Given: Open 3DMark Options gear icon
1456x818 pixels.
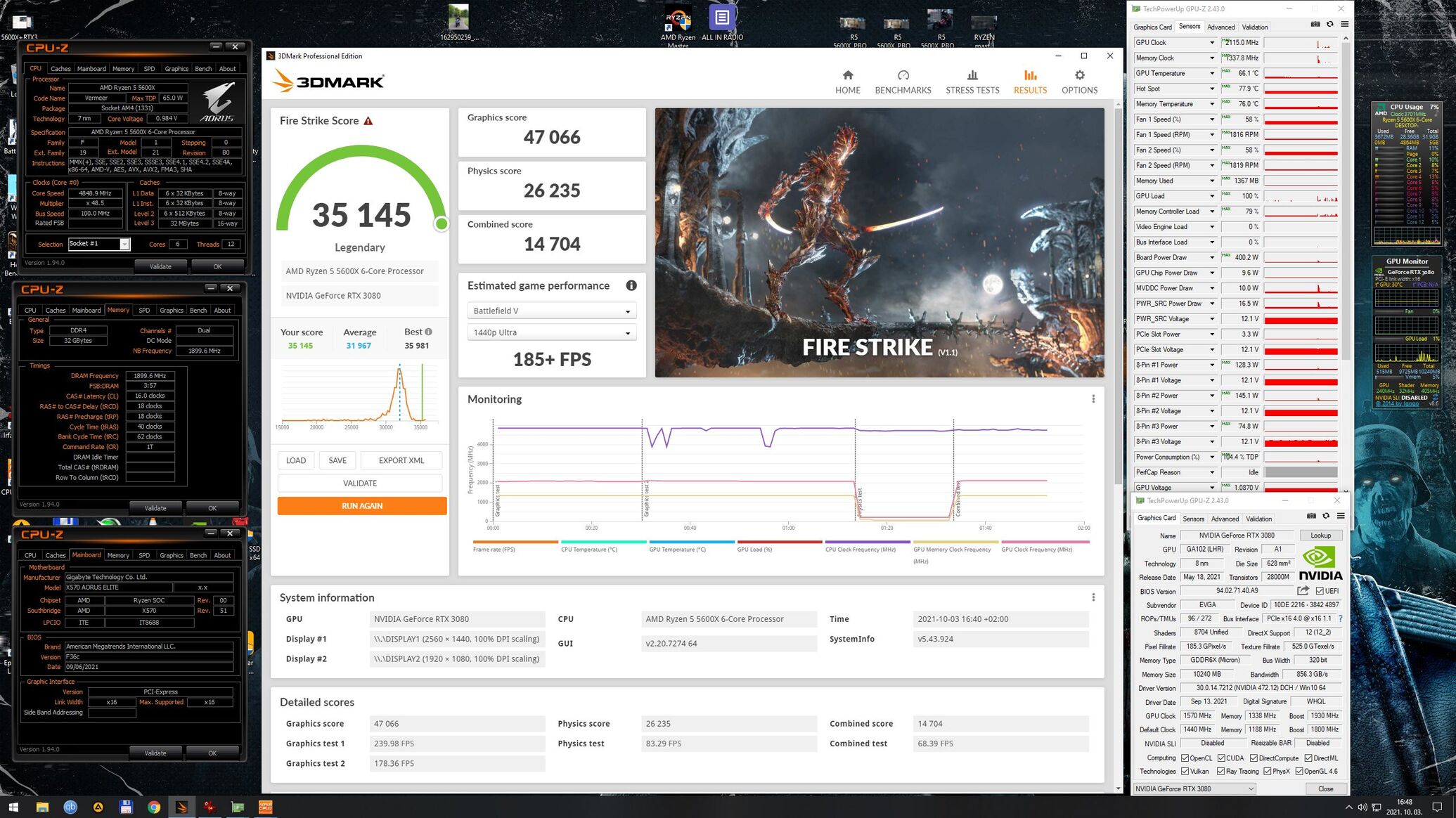Looking at the screenshot, I should [1079, 75].
